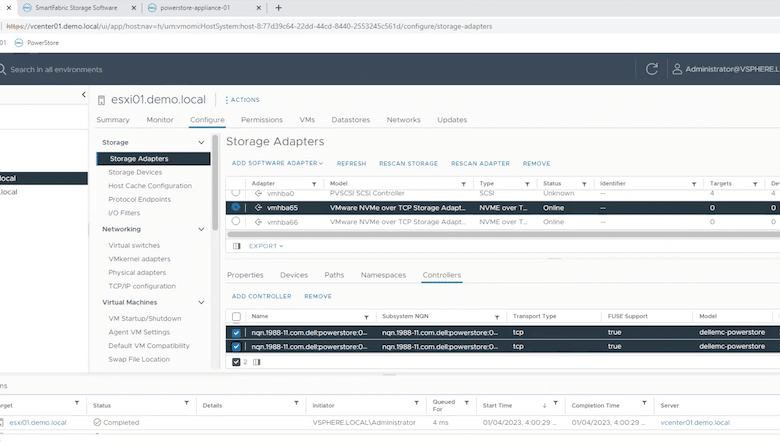Filter the Type column

(x=527, y=184)
